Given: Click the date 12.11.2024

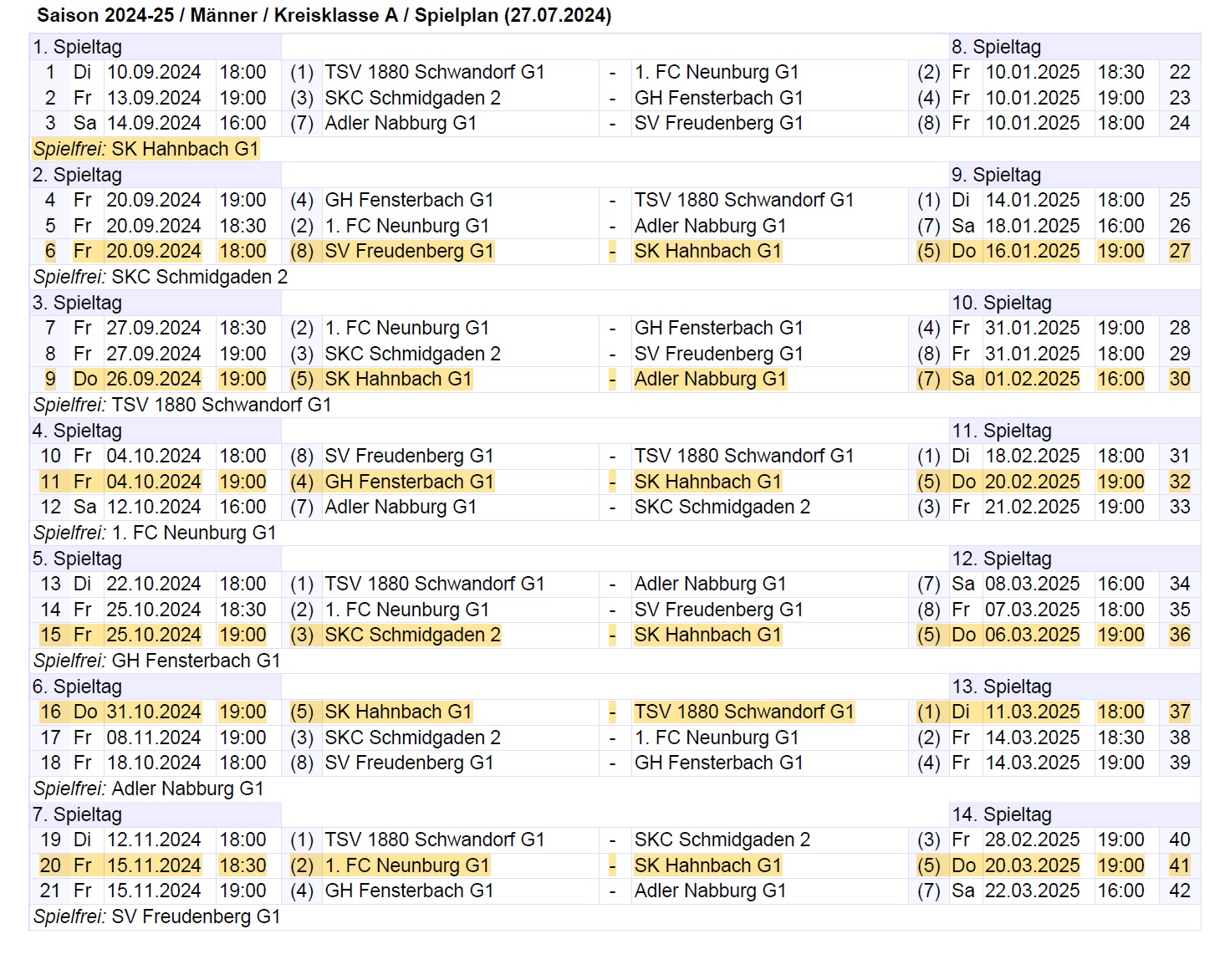Looking at the screenshot, I should pos(154,840).
